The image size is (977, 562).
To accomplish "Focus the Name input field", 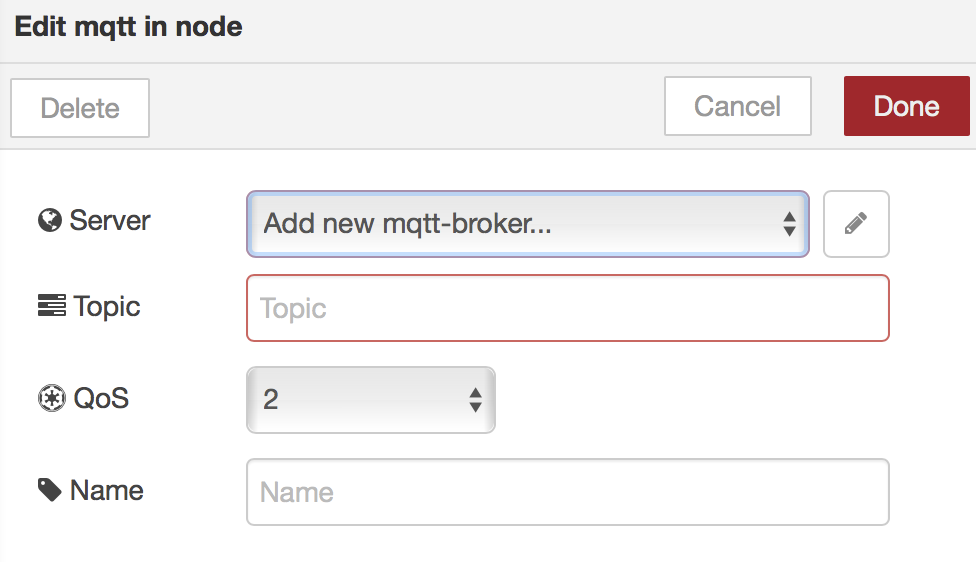I will pos(567,492).
